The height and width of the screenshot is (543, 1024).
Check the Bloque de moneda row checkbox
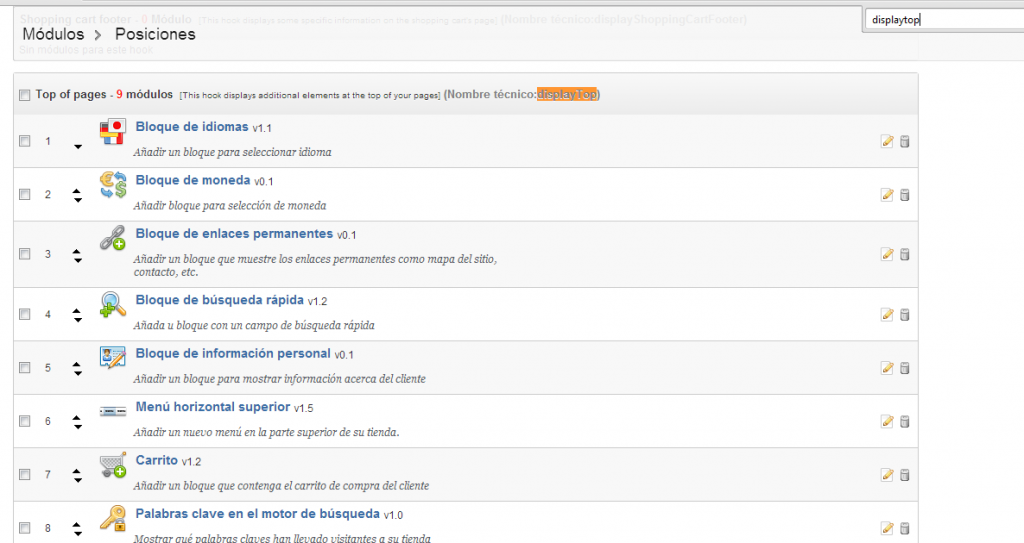[25, 195]
